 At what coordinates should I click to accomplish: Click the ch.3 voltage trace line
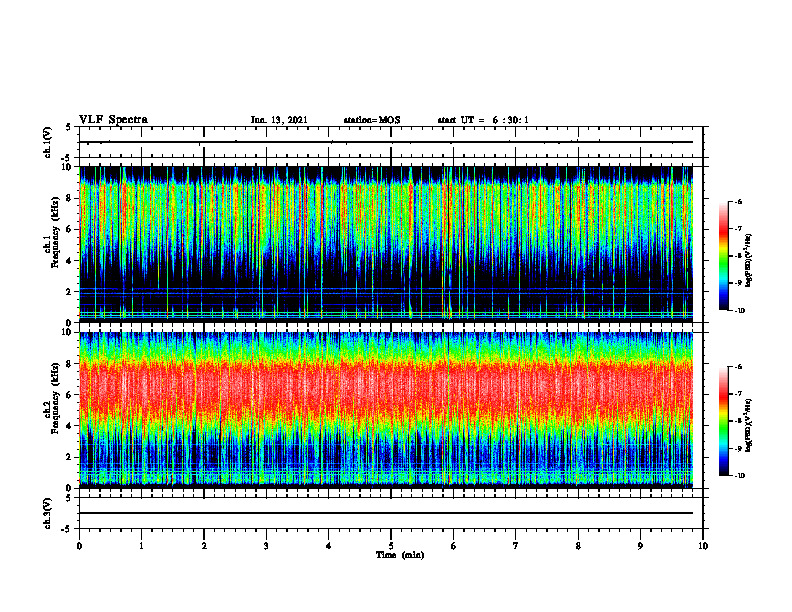386,513
